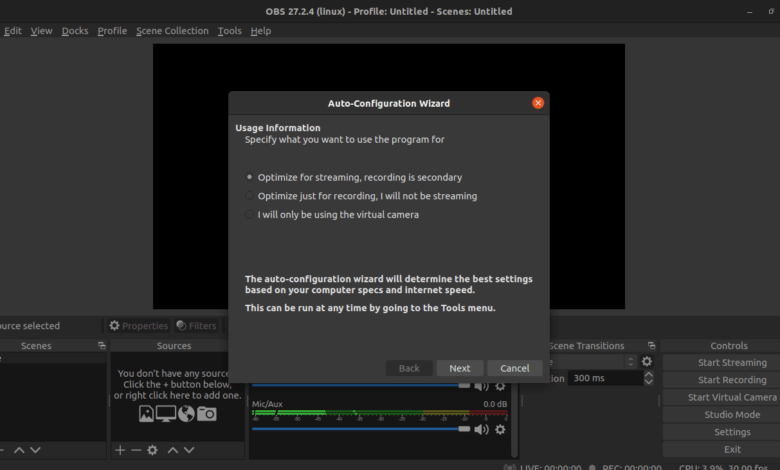780x470 pixels.
Task: Undock the Scenes panel
Action: click(102, 345)
